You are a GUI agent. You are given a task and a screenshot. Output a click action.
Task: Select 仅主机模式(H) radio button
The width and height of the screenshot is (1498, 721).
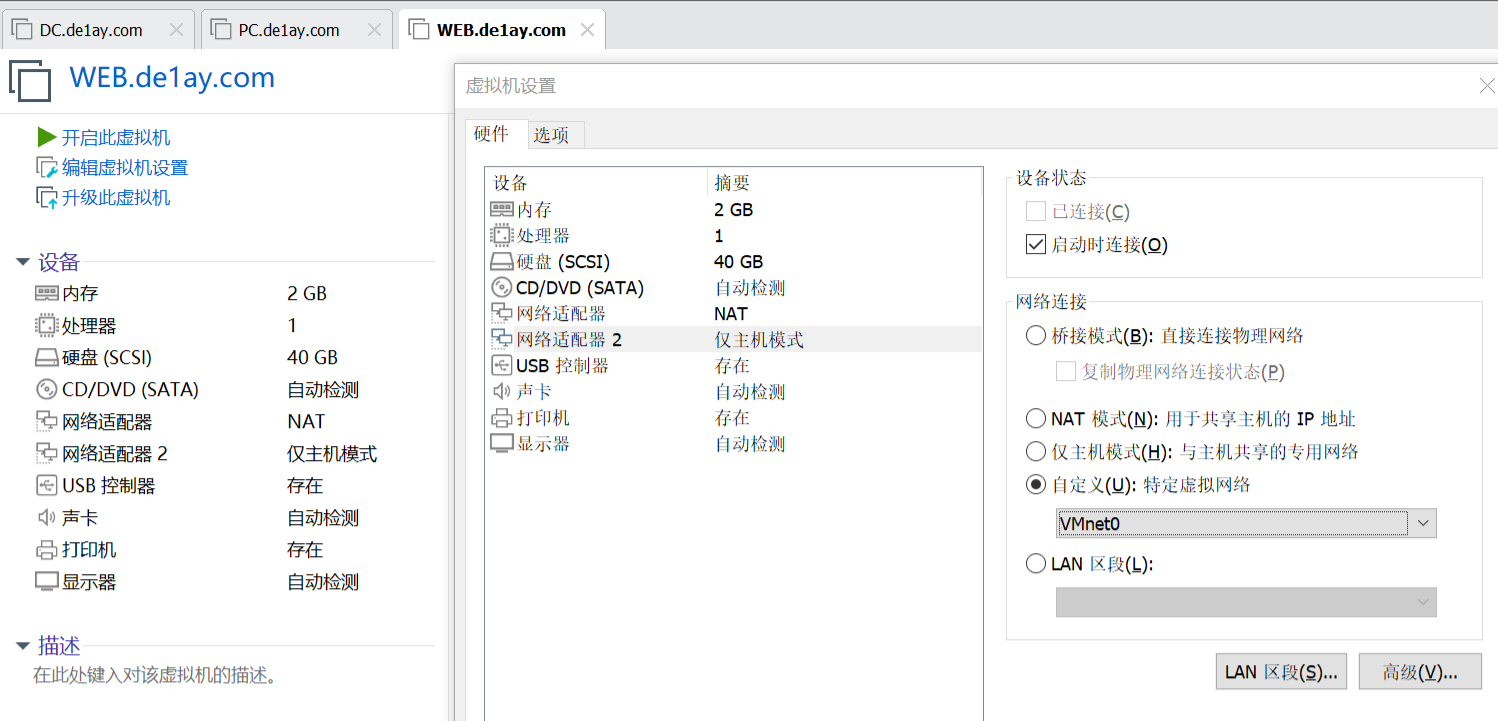(x=1036, y=452)
